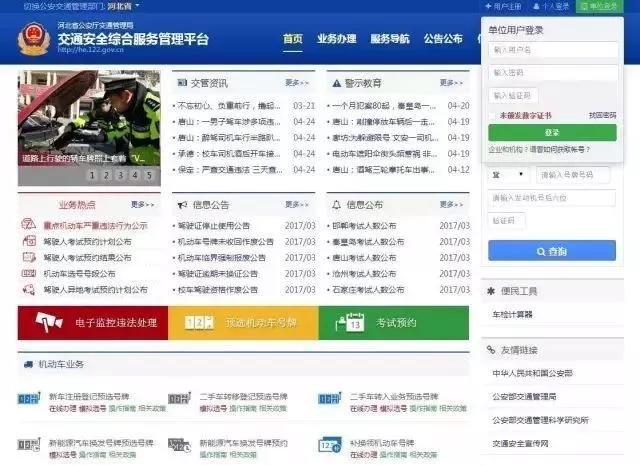The height and width of the screenshot is (465, 640).
Task: Click the blue 查询 search button
Action: tap(552, 251)
